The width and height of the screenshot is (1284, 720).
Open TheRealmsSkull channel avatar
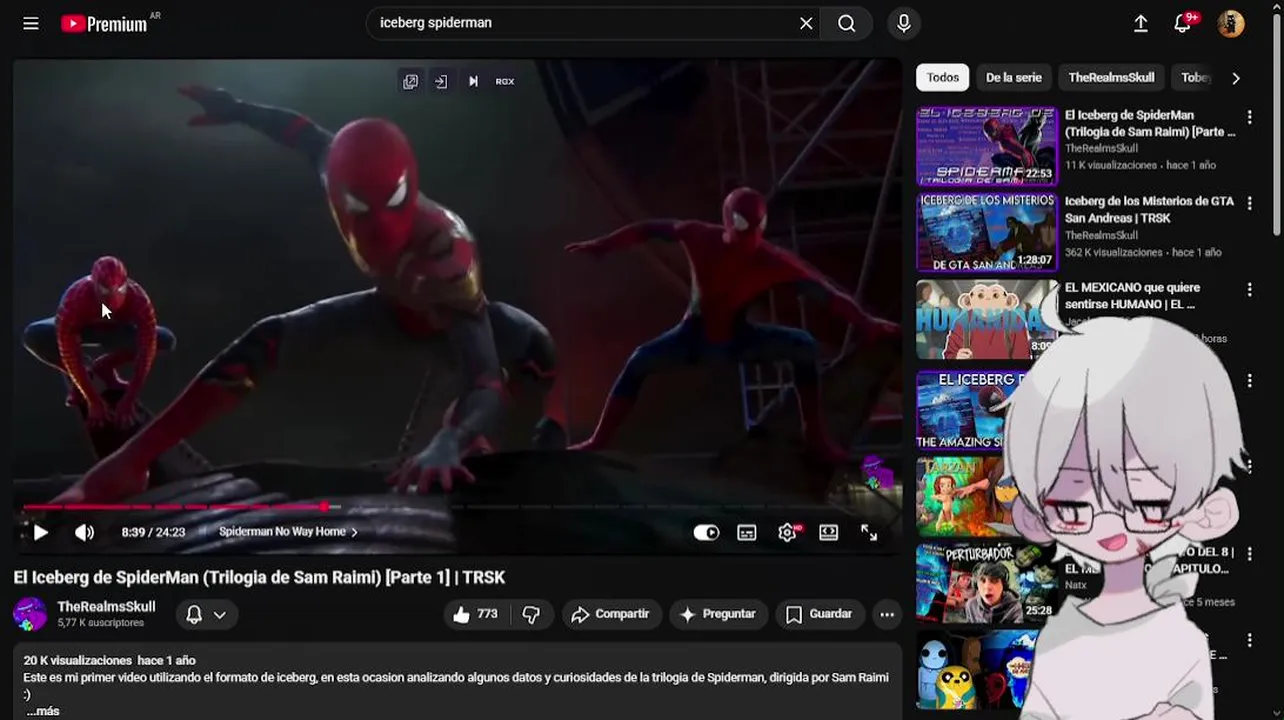coord(30,614)
